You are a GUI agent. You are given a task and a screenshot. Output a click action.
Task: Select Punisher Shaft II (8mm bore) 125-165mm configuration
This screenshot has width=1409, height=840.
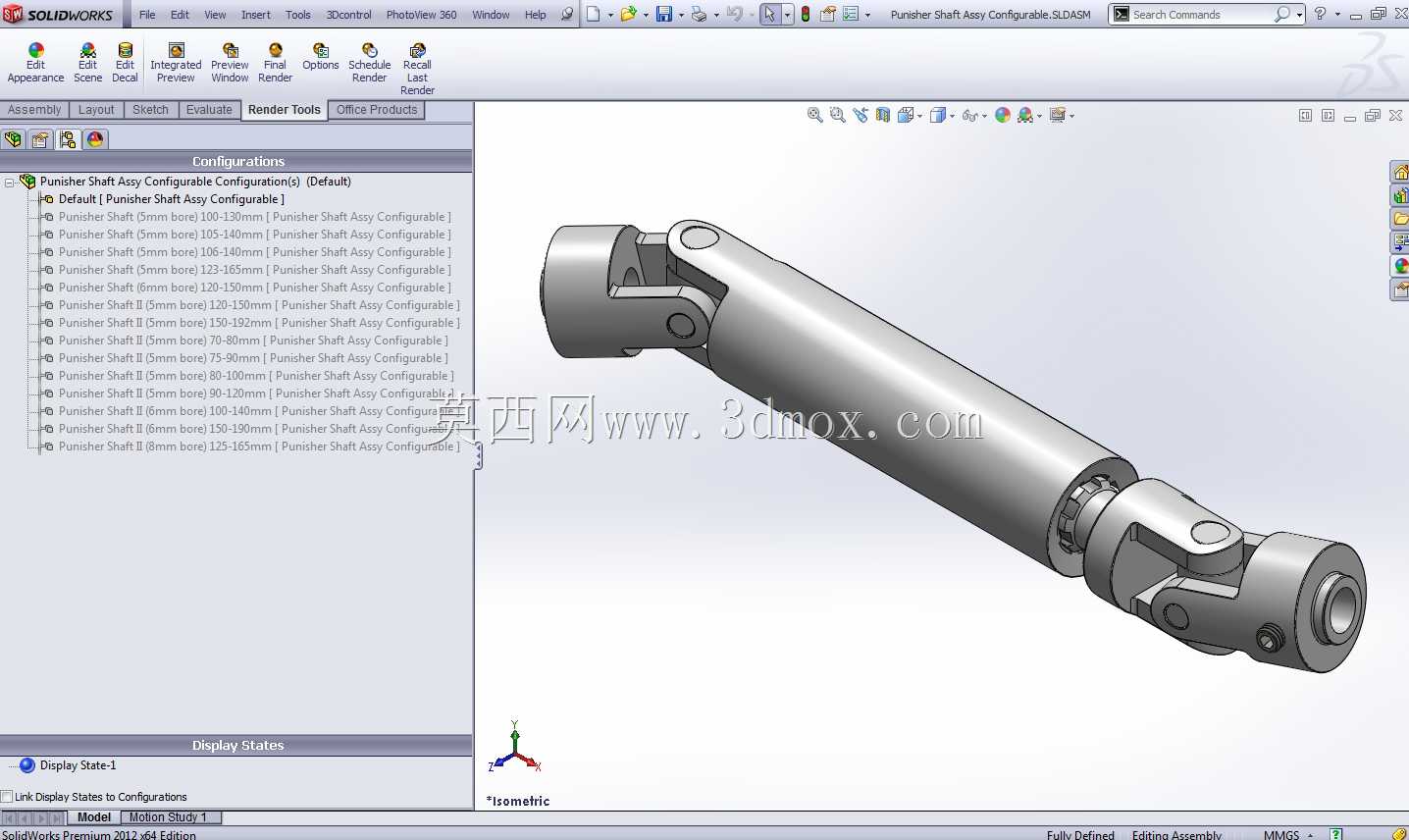click(x=259, y=446)
